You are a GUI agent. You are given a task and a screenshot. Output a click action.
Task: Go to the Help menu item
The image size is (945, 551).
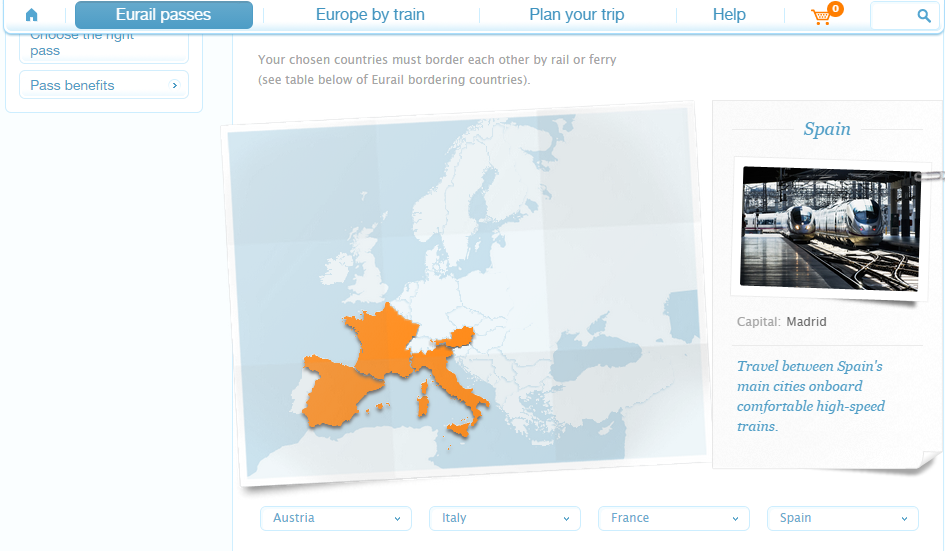click(x=729, y=15)
